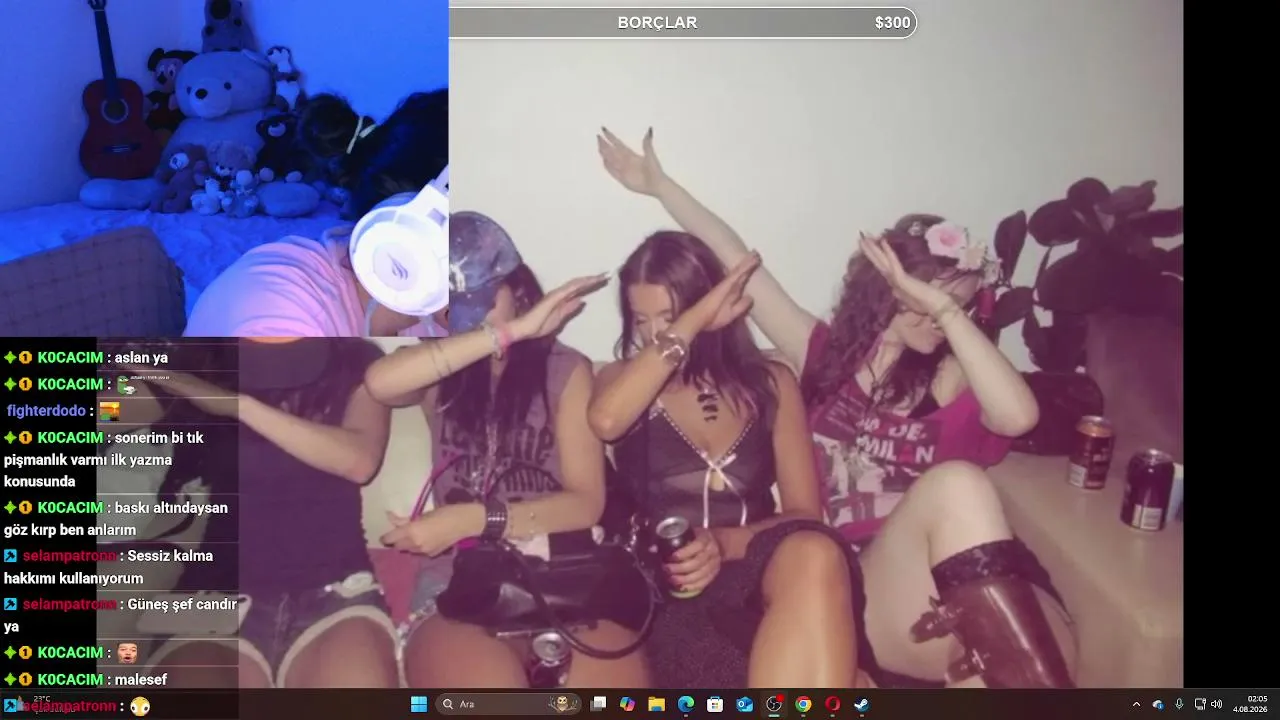Click the shocked emoji from selampatronn
The width and height of the screenshot is (1280, 720).
point(140,706)
